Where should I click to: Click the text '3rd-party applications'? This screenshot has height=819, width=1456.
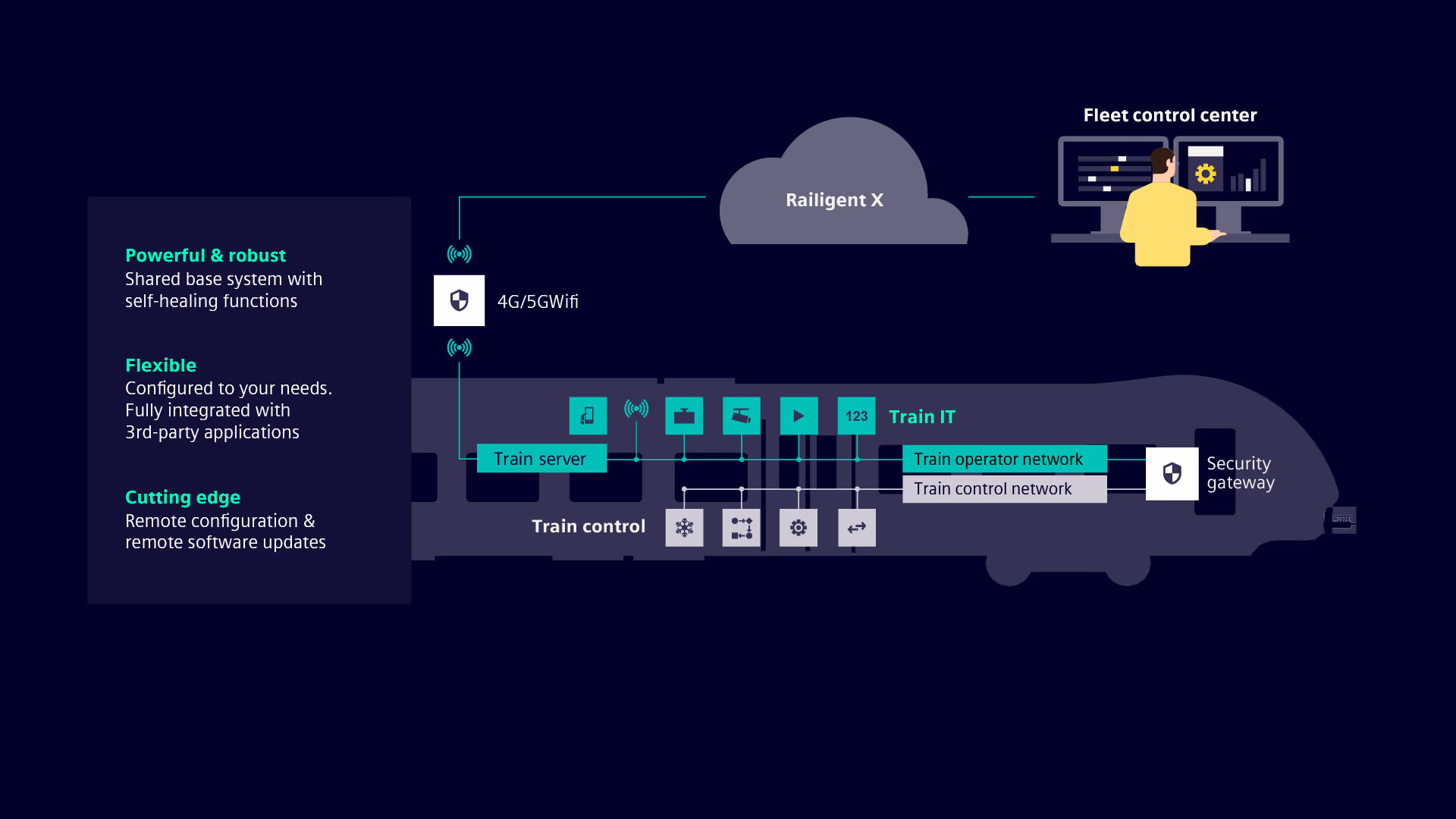tap(212, 432)
